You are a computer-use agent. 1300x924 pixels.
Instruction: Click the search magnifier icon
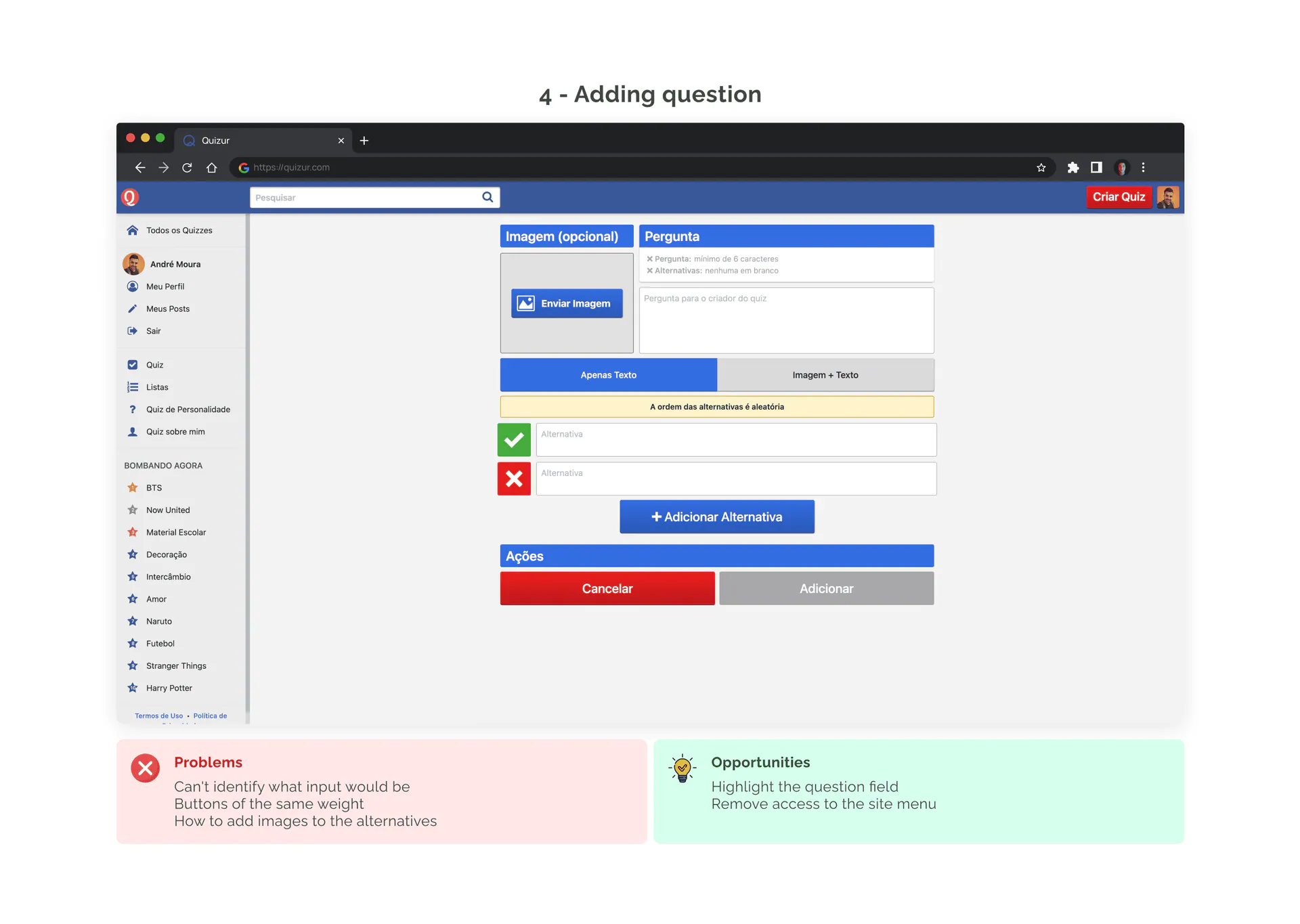[x=487, y=197]
